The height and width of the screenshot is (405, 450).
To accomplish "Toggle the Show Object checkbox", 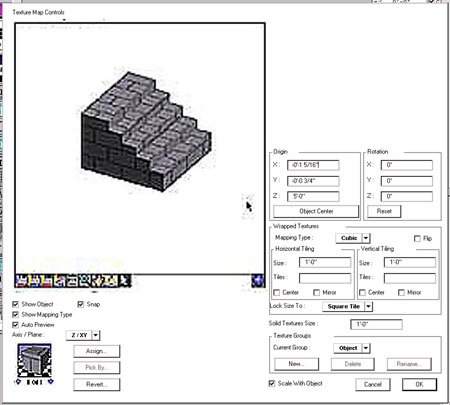I will click(15, 304).
